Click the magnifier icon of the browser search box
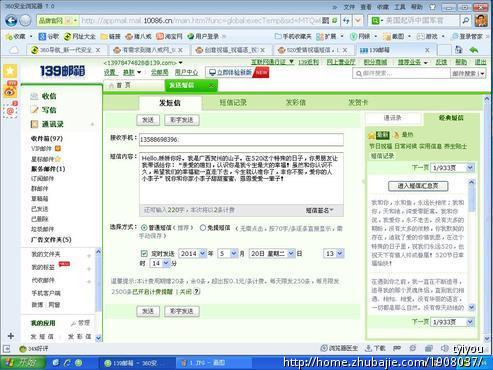Screen dimensions: 493x370 (465, 21)
